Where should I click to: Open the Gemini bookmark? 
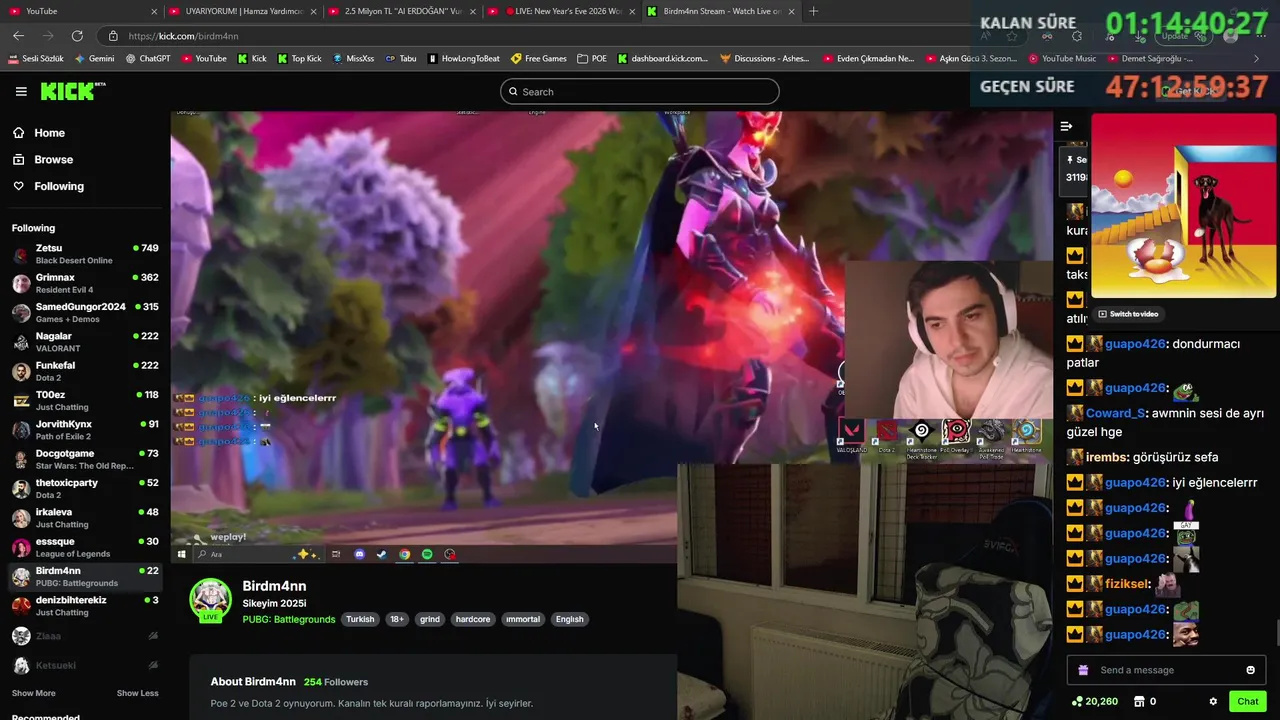pos(94,59)
